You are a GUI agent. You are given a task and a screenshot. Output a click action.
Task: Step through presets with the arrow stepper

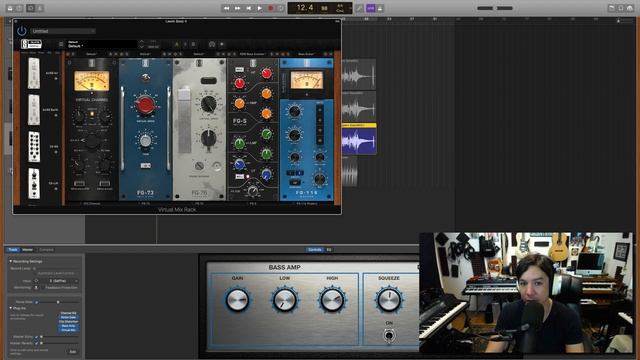(142, 44)
